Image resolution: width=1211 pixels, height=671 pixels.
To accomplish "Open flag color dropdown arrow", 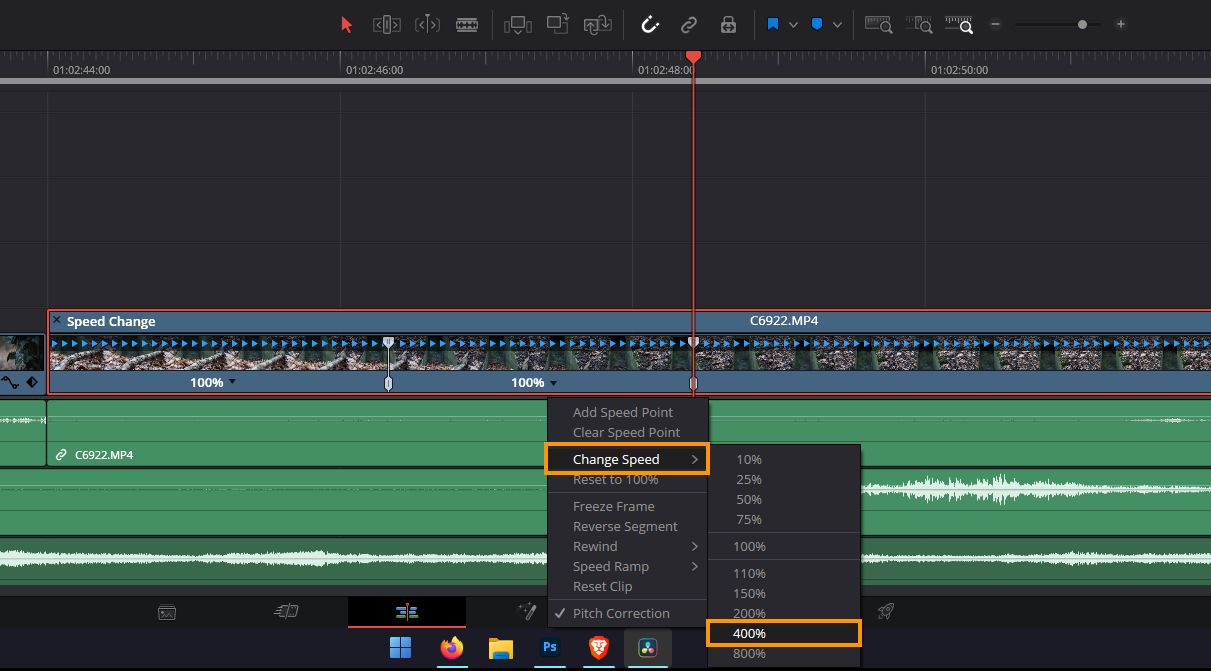I will coord(793,24).
